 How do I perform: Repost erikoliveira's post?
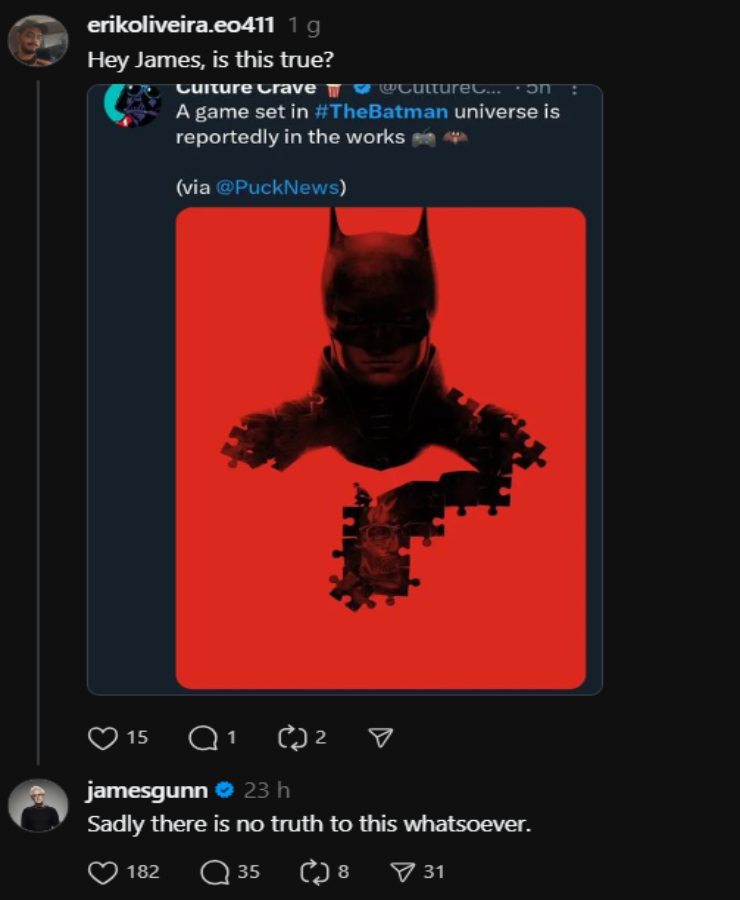[291, 738]
